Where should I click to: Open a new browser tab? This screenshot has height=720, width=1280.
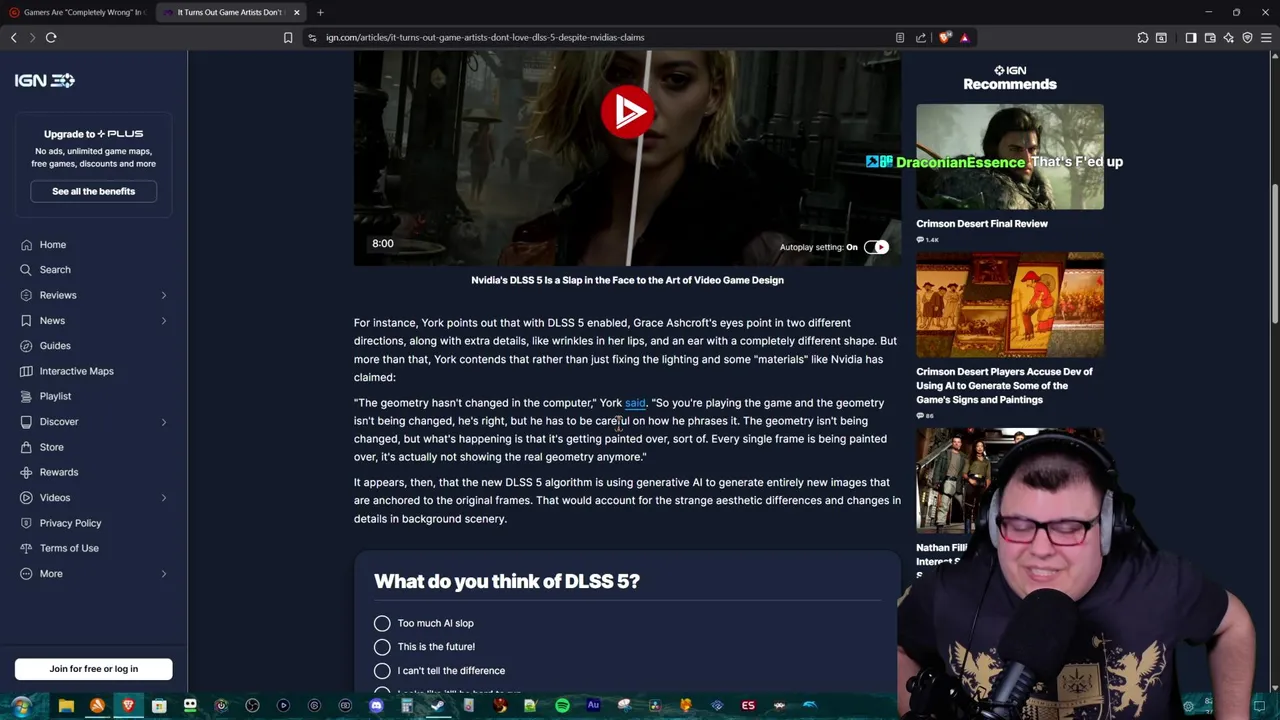pyautogui.click(x=320, y=12)
